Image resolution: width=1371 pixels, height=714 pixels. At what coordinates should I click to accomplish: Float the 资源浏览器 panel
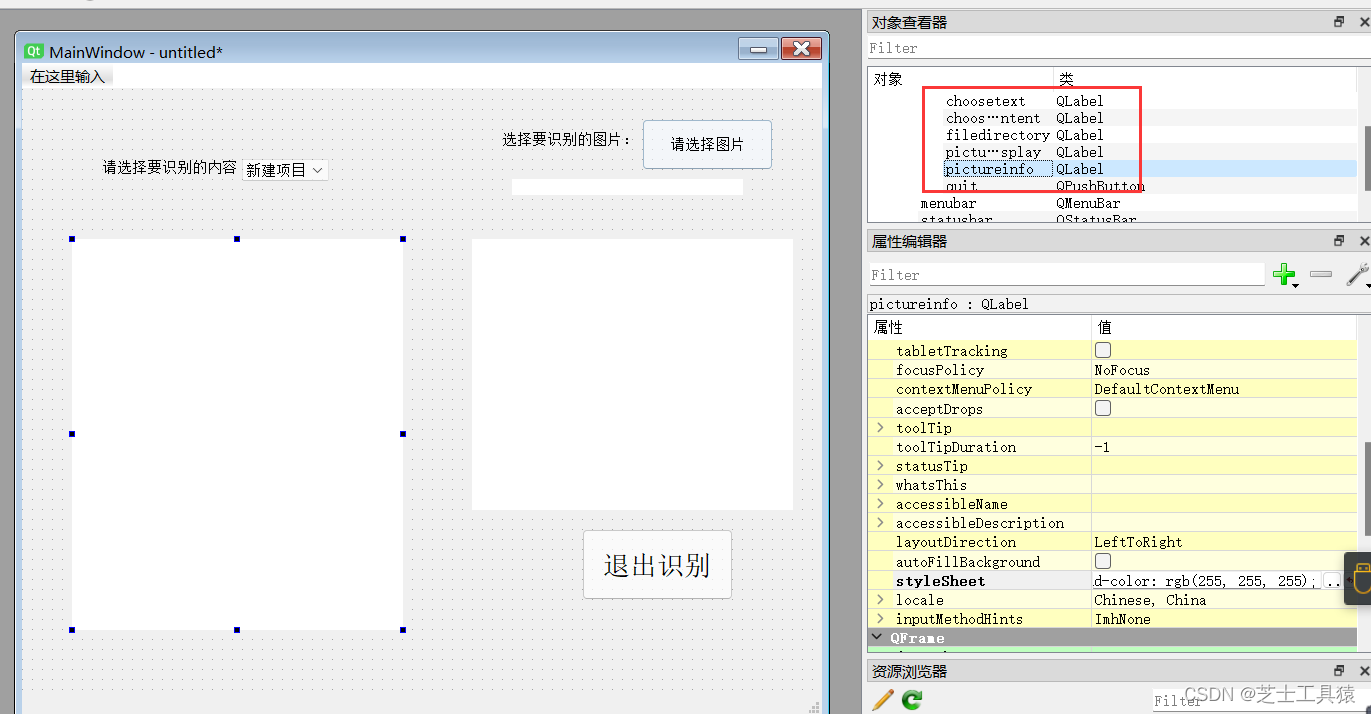coord(1339,671)
